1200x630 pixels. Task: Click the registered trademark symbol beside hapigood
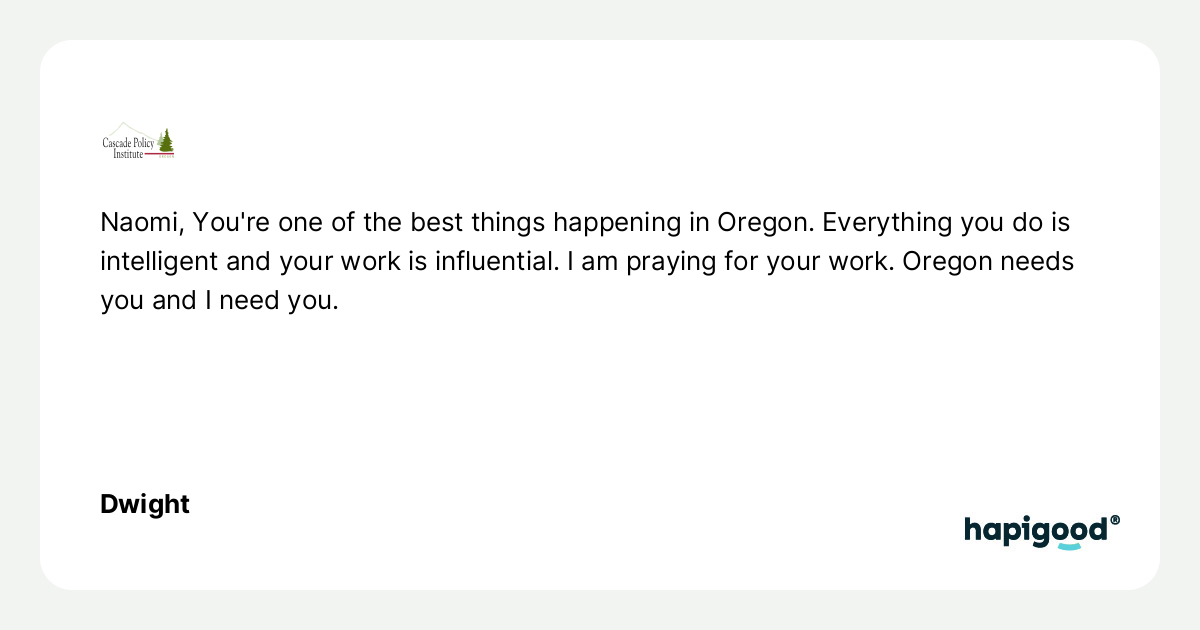tap(1115, 520)
